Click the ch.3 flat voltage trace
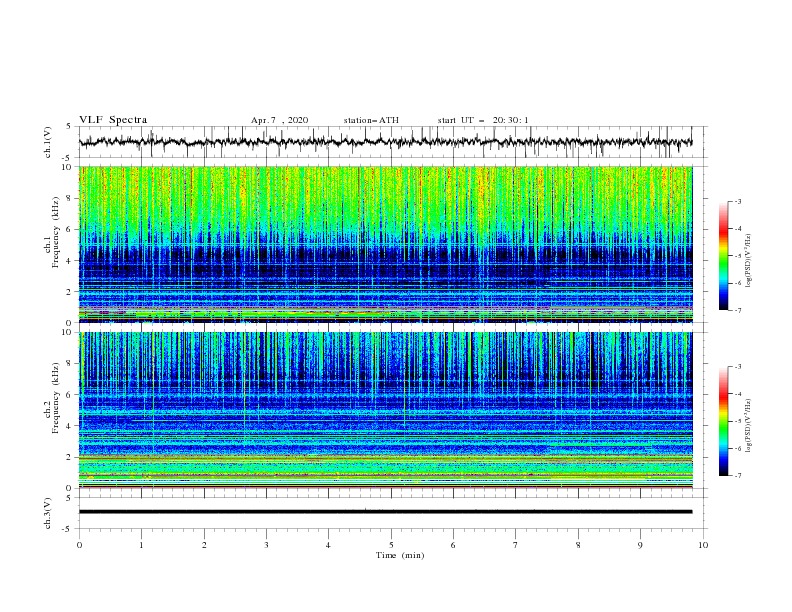Image resolution: width=792 pixels, height=612 pixels. [385, 512]
